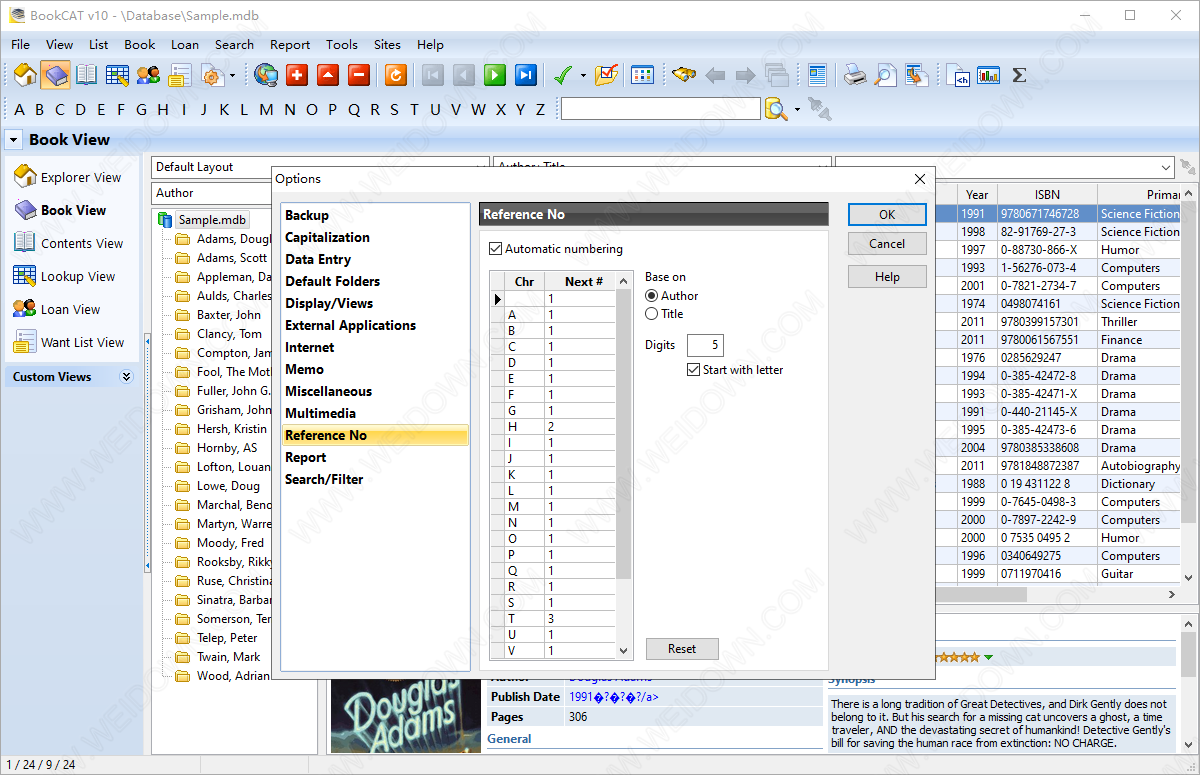
Task: Click Lookup View in sidebar
Action: point(78,276)
